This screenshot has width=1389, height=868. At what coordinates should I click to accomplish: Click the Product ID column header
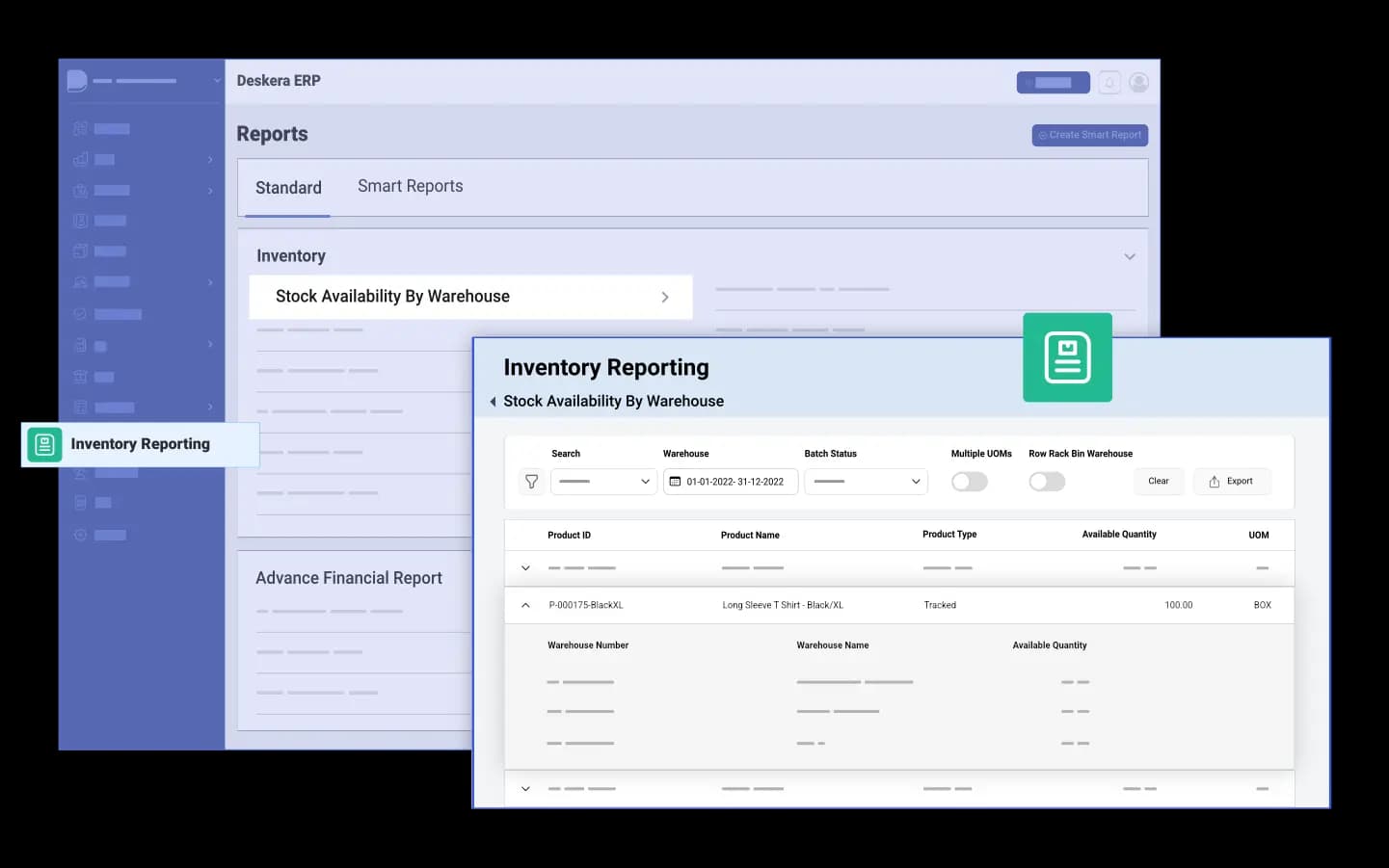[x=569, y=536]
